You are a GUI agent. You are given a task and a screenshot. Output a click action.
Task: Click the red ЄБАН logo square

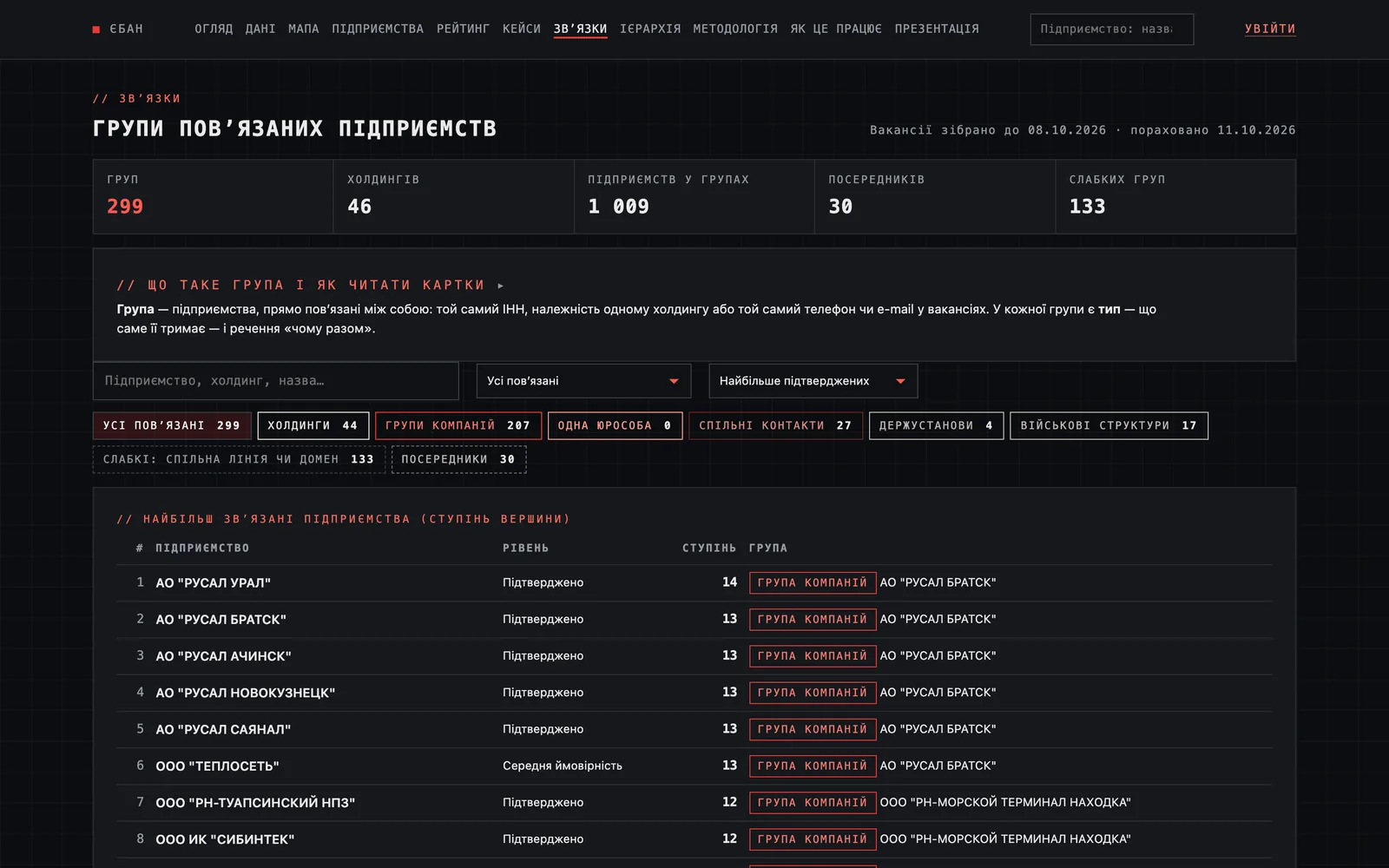[96, 30]
